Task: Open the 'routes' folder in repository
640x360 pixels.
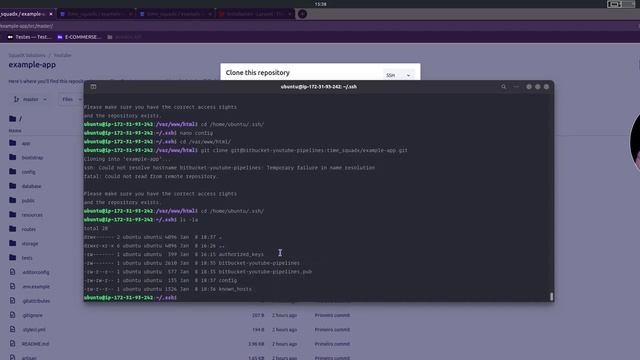Action: click(x=29, y=229)
